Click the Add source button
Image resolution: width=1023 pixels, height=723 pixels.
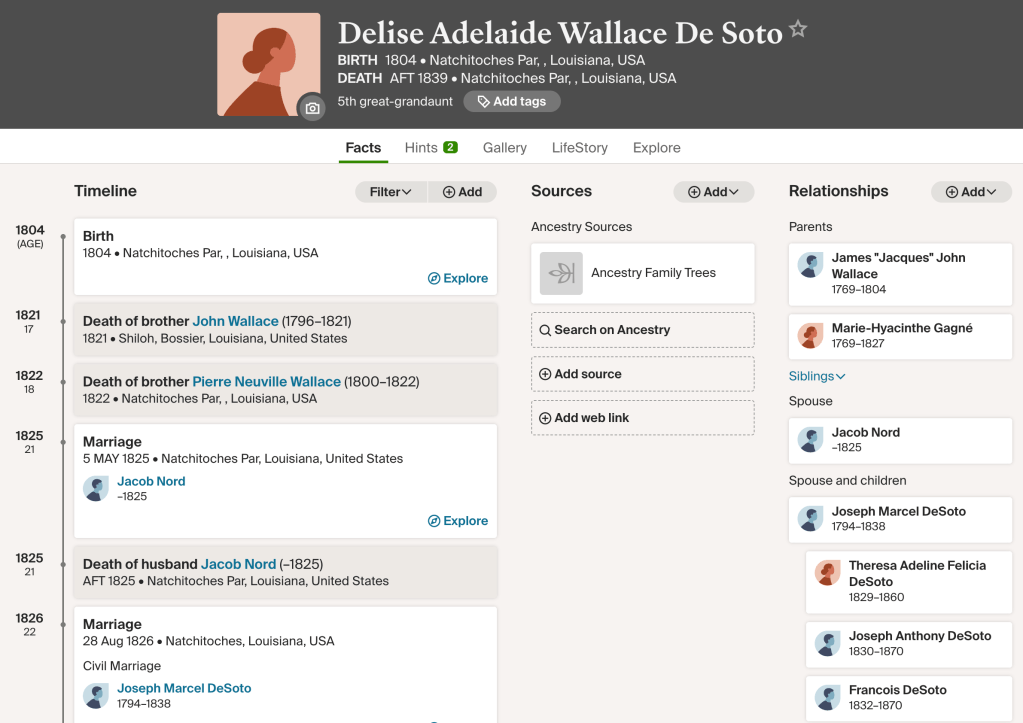point(642,374)
